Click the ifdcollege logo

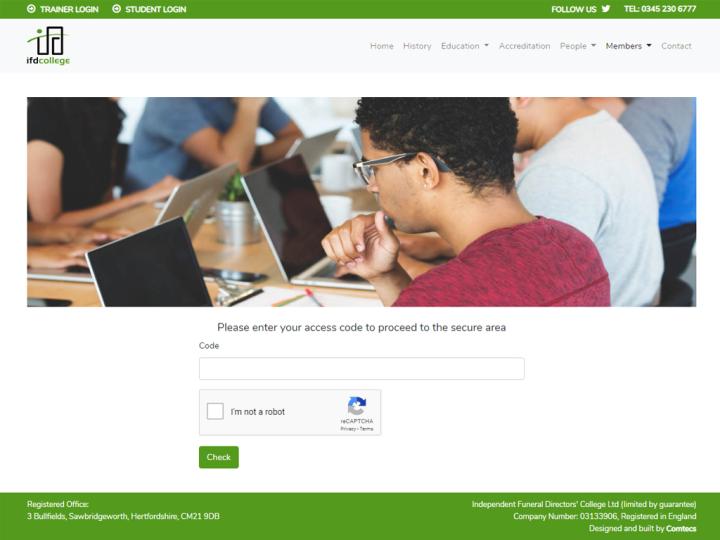[x=48, y=46]
